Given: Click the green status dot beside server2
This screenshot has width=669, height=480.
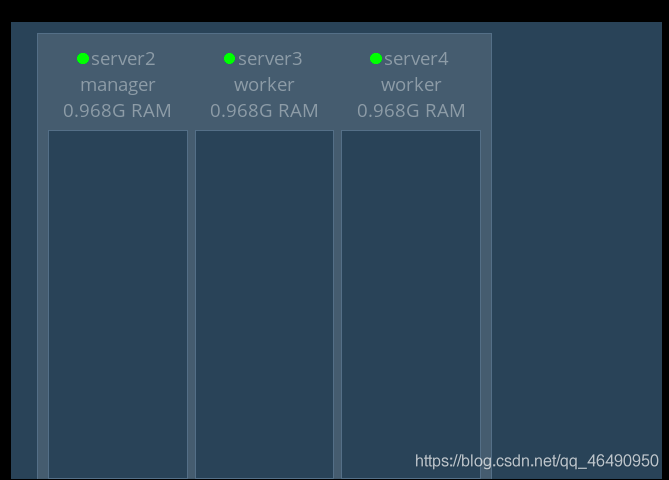Looking at the screenshot, I should [83, 58].
